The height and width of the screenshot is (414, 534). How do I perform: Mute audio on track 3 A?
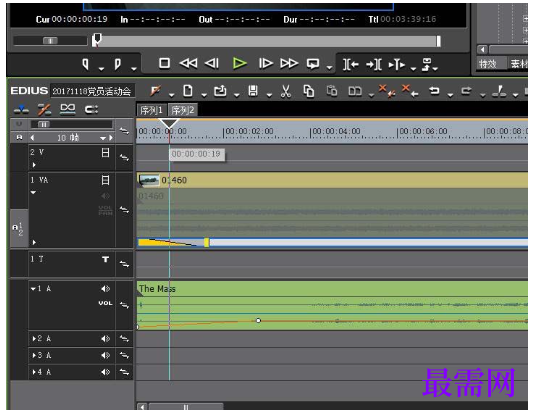pos(106,355)
